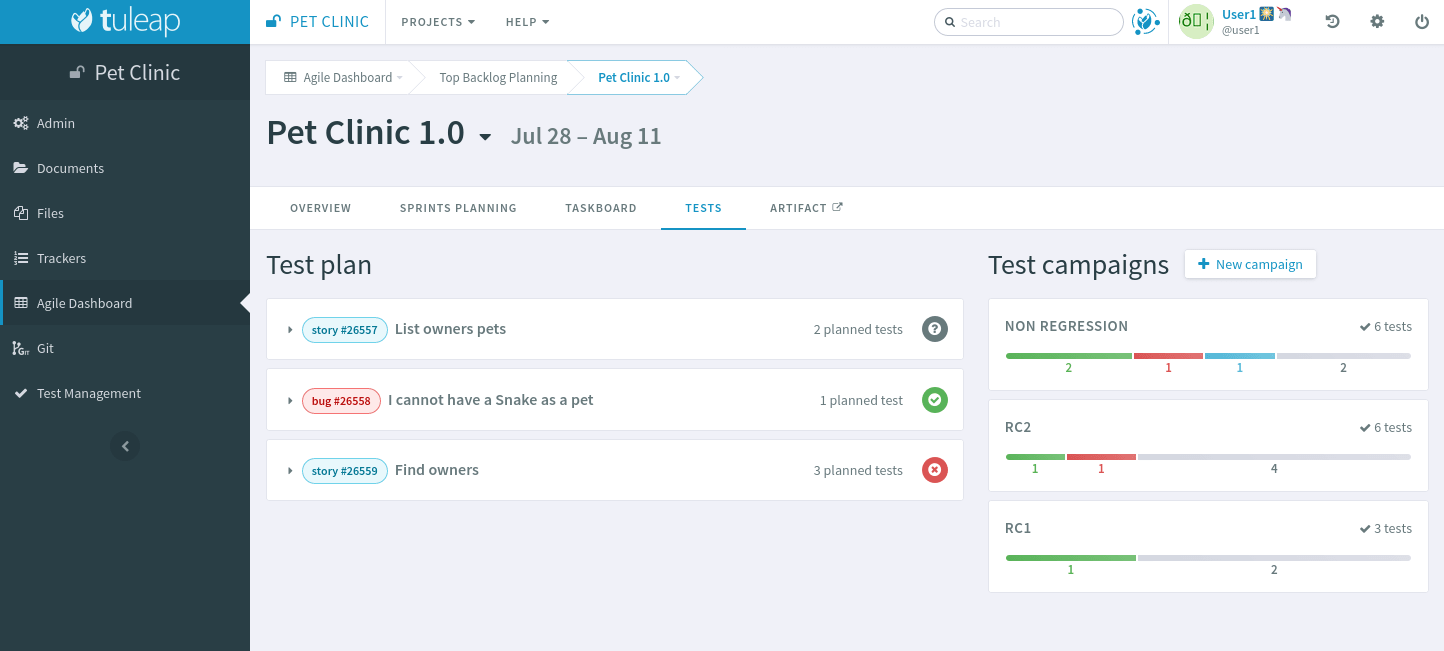Open the settings gear in the top bar
The height and width of the screenshot is (651, 1444).
point(1377,21)
